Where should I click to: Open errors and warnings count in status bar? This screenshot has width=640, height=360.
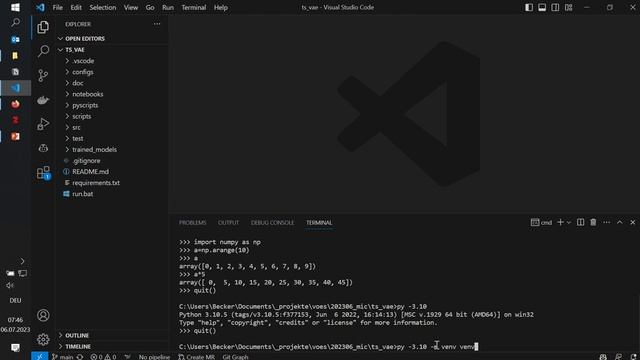coord(103,357)
